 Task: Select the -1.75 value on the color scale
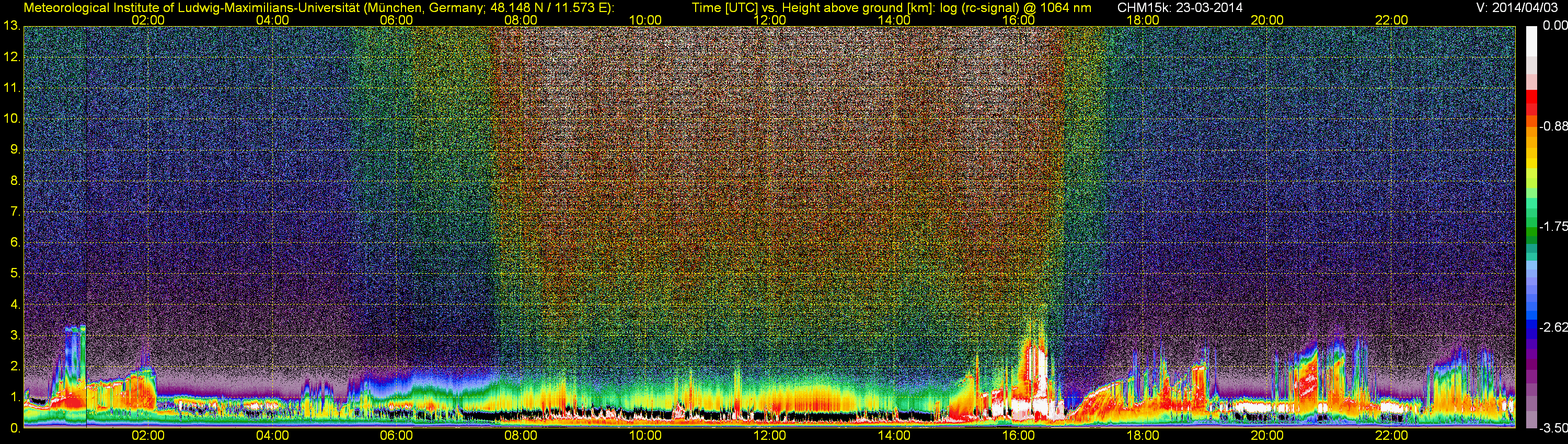pos(1553,227)
